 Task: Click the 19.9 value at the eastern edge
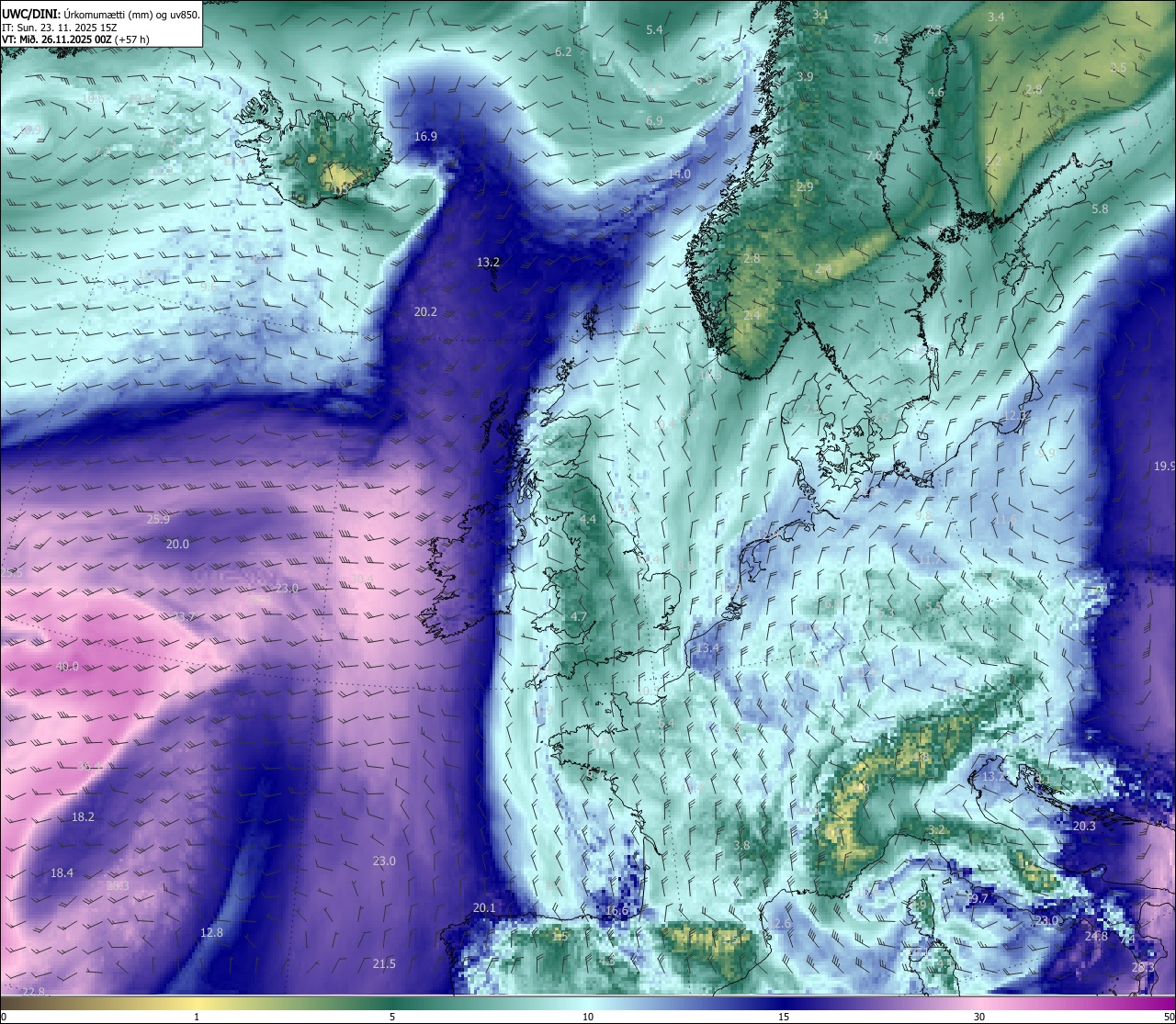tap(1164, 466)
